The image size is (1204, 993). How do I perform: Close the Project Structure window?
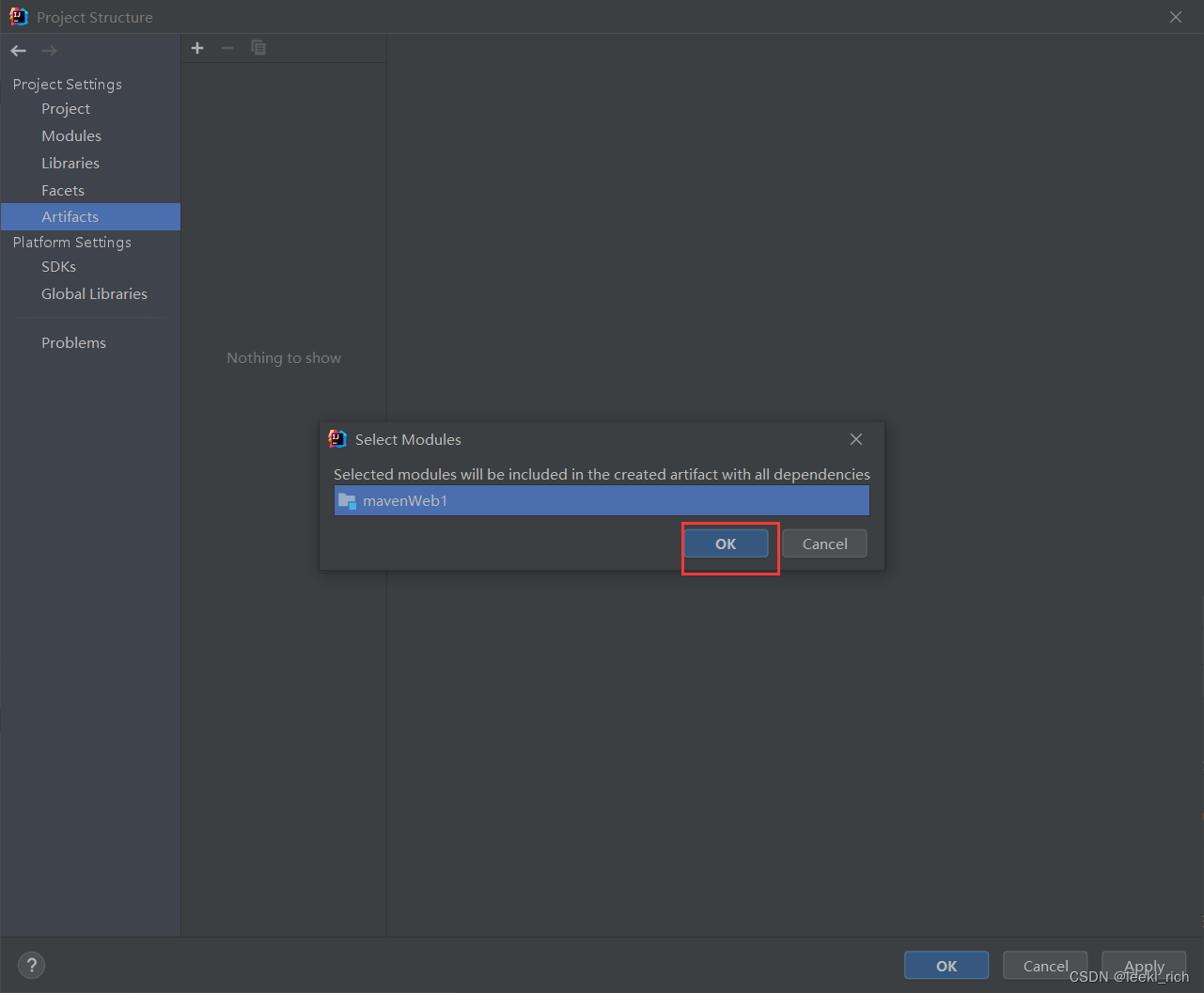1176,17
